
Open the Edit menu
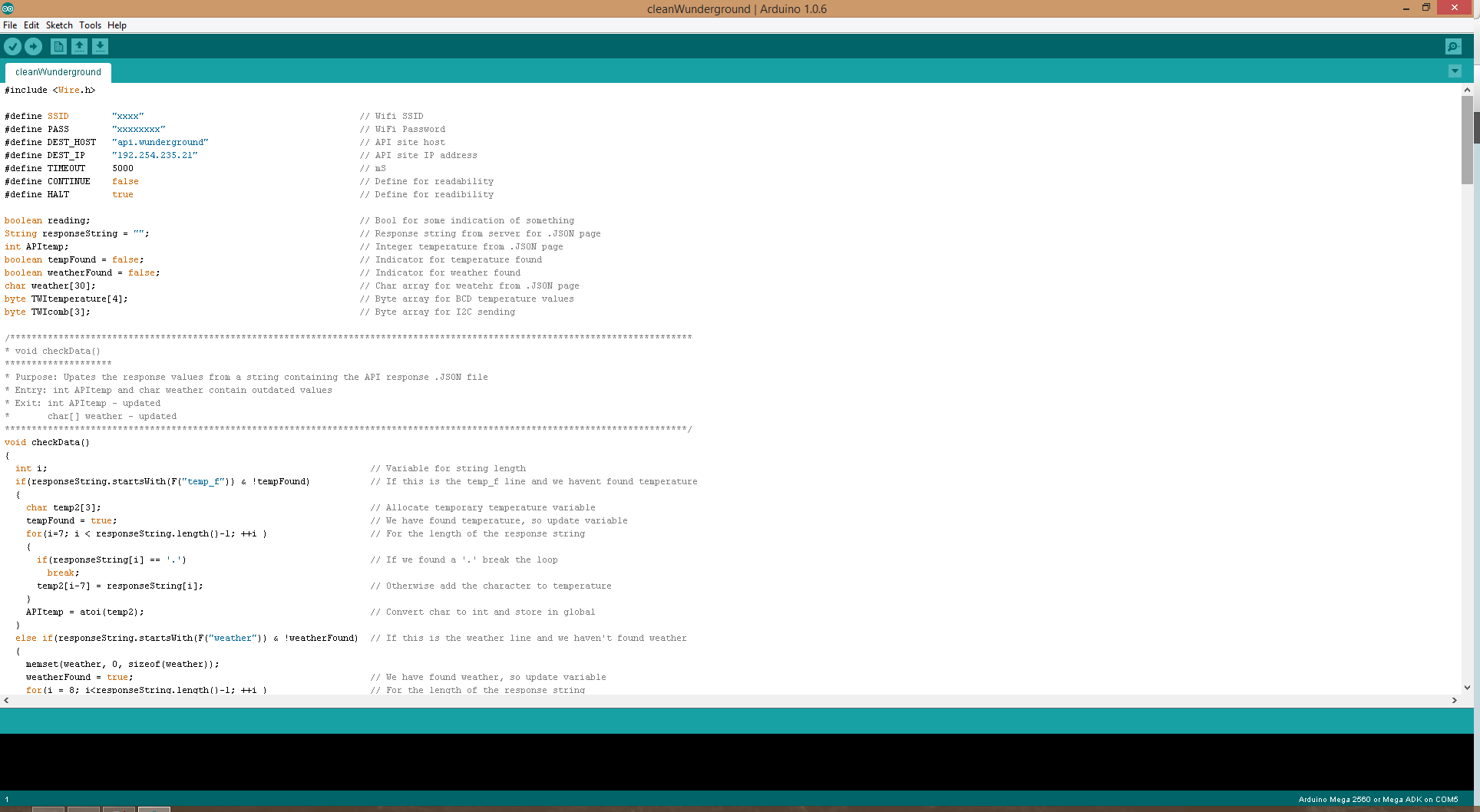[x=31, y=25]
